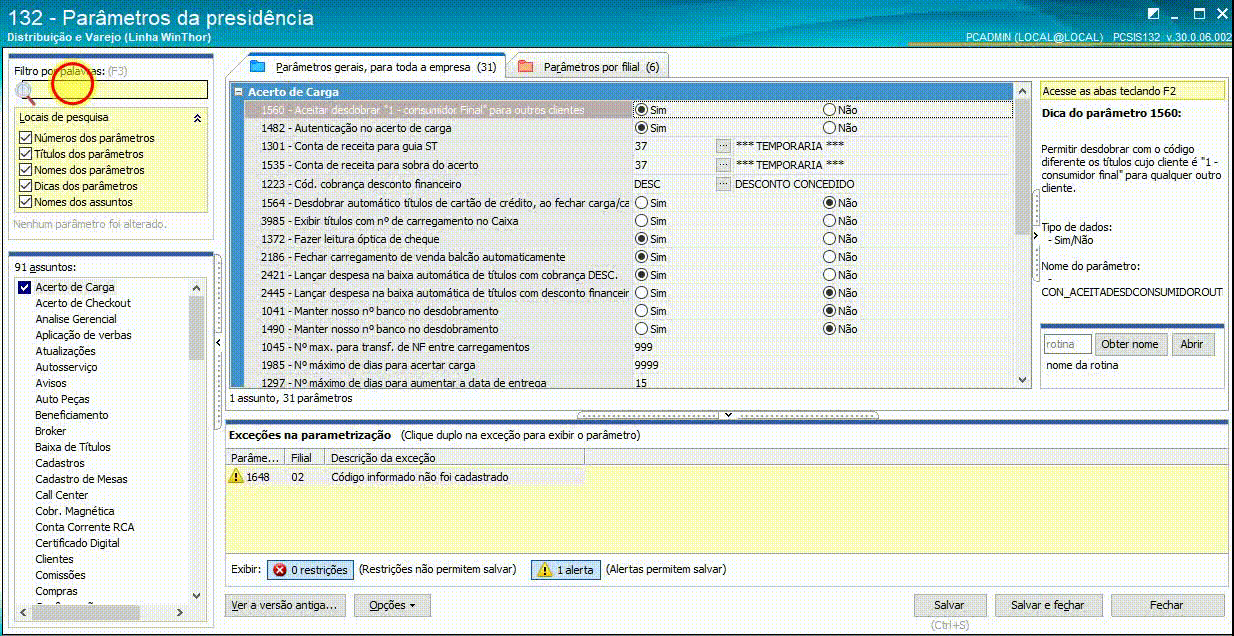Image resolution: width=1234 pixels, height=636 pixels.
Task: Select Sim for parameter 3985 exibir títulos
Action: (641, 221)
